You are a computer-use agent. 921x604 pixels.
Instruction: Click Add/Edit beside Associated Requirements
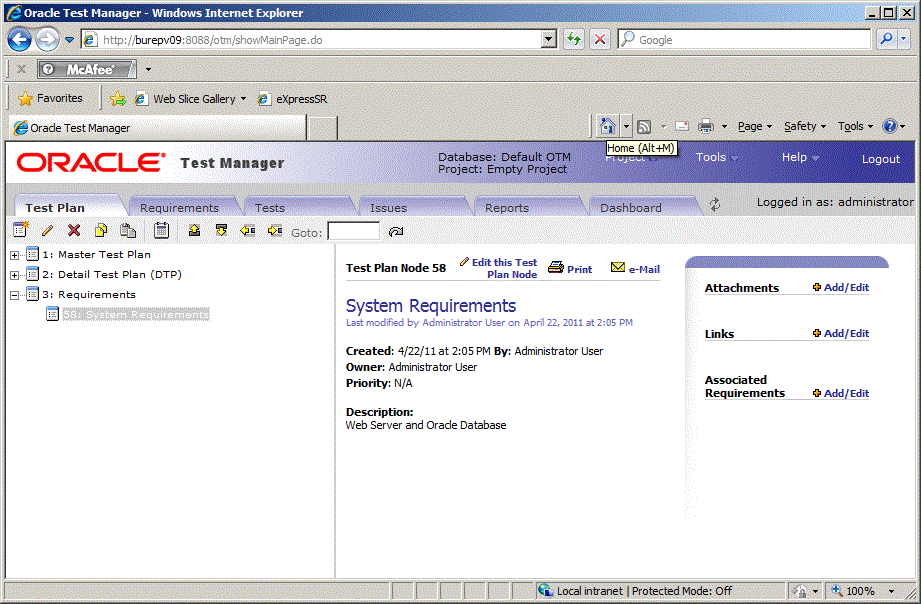tap(841, 393)
